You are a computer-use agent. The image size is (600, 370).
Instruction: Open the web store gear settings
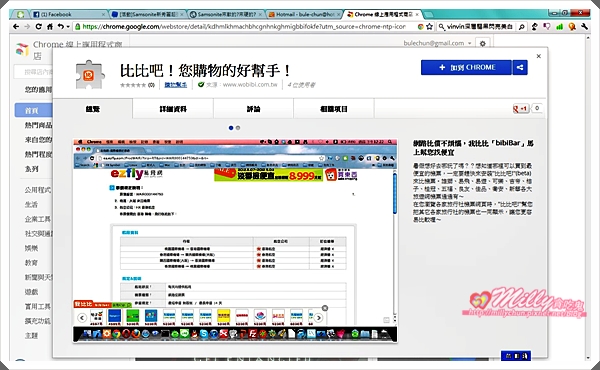click(x=483, y=43)
